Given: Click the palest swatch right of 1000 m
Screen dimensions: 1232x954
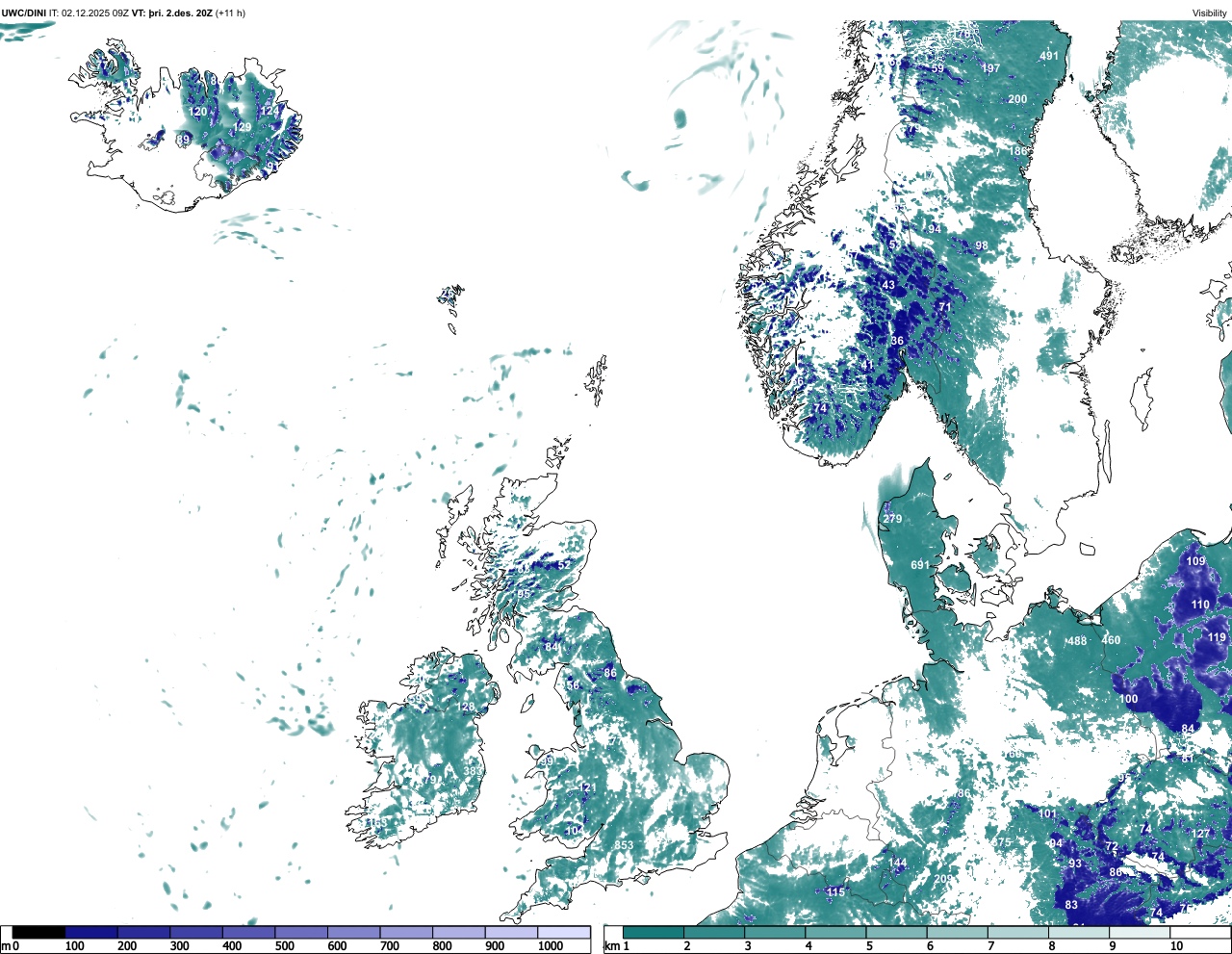Looking at the screenshot, I should click(x=564, y=932).
